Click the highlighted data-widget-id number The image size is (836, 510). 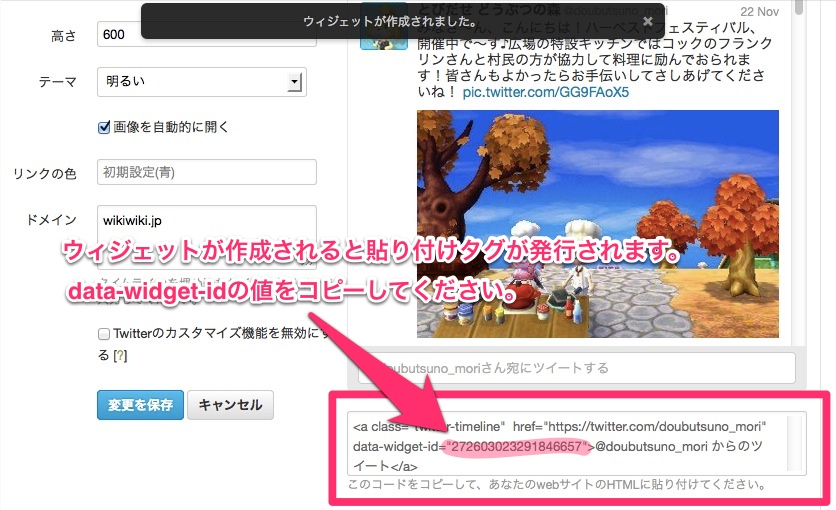pyautogui.click(x=516, y=447)
